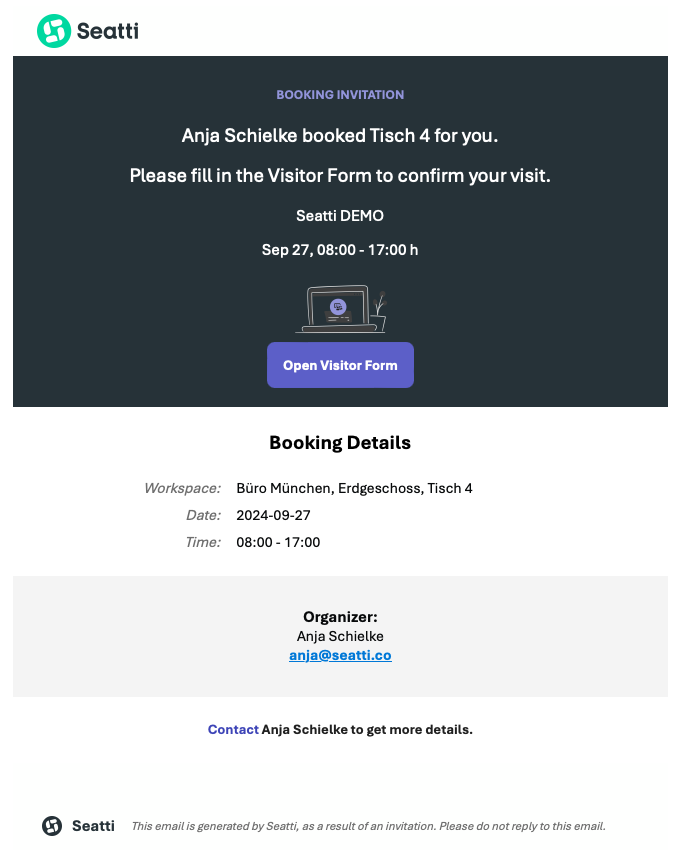The height and width of the screenshot is (850, 681).
Task: Click the dark Seatti logo icon in the footer
Action: 52,826
